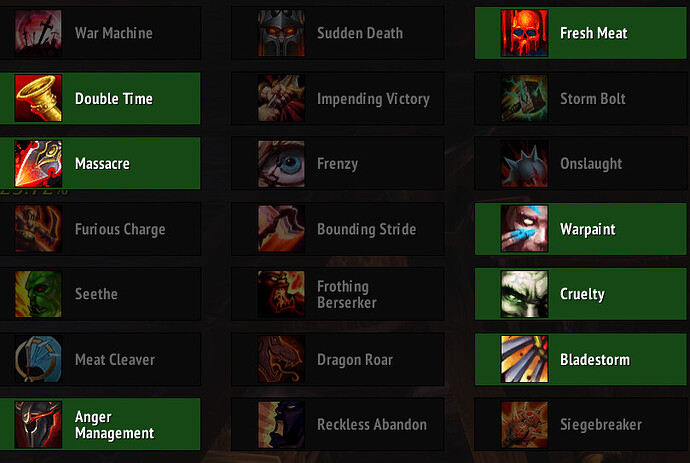
Task: Toggle off the Cruelty talent
Action: pos(582,294)
